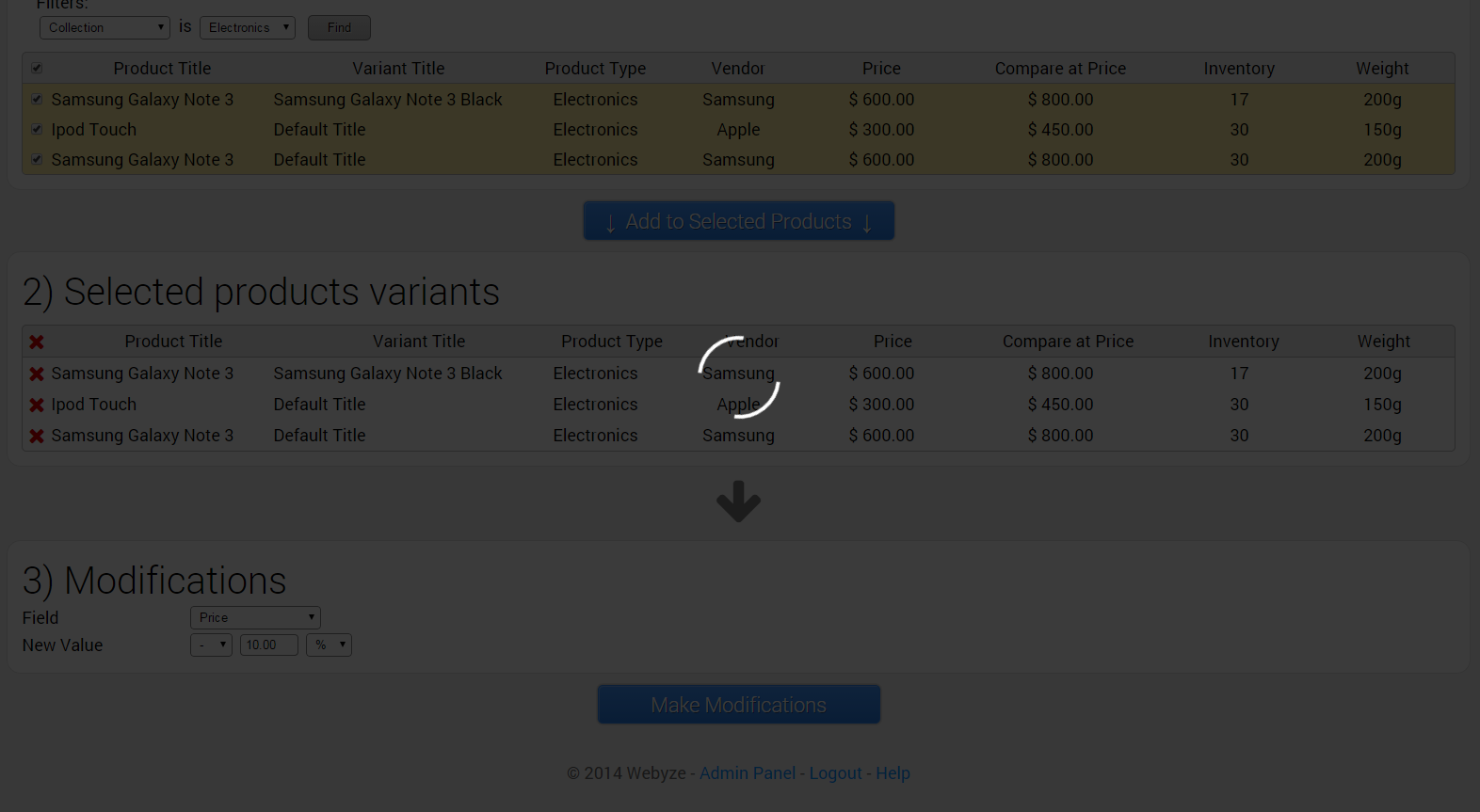Click Compare at Price header in top table
1480x812 pixels.
click(x=1060, y=68)
